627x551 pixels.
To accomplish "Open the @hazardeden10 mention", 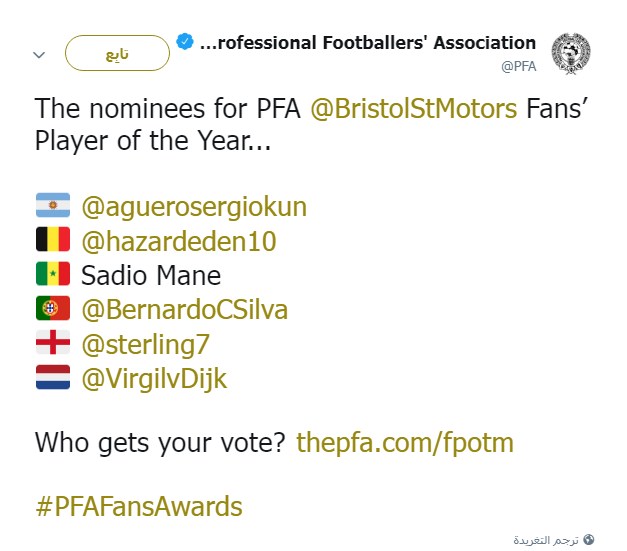I will click(178, 241).
